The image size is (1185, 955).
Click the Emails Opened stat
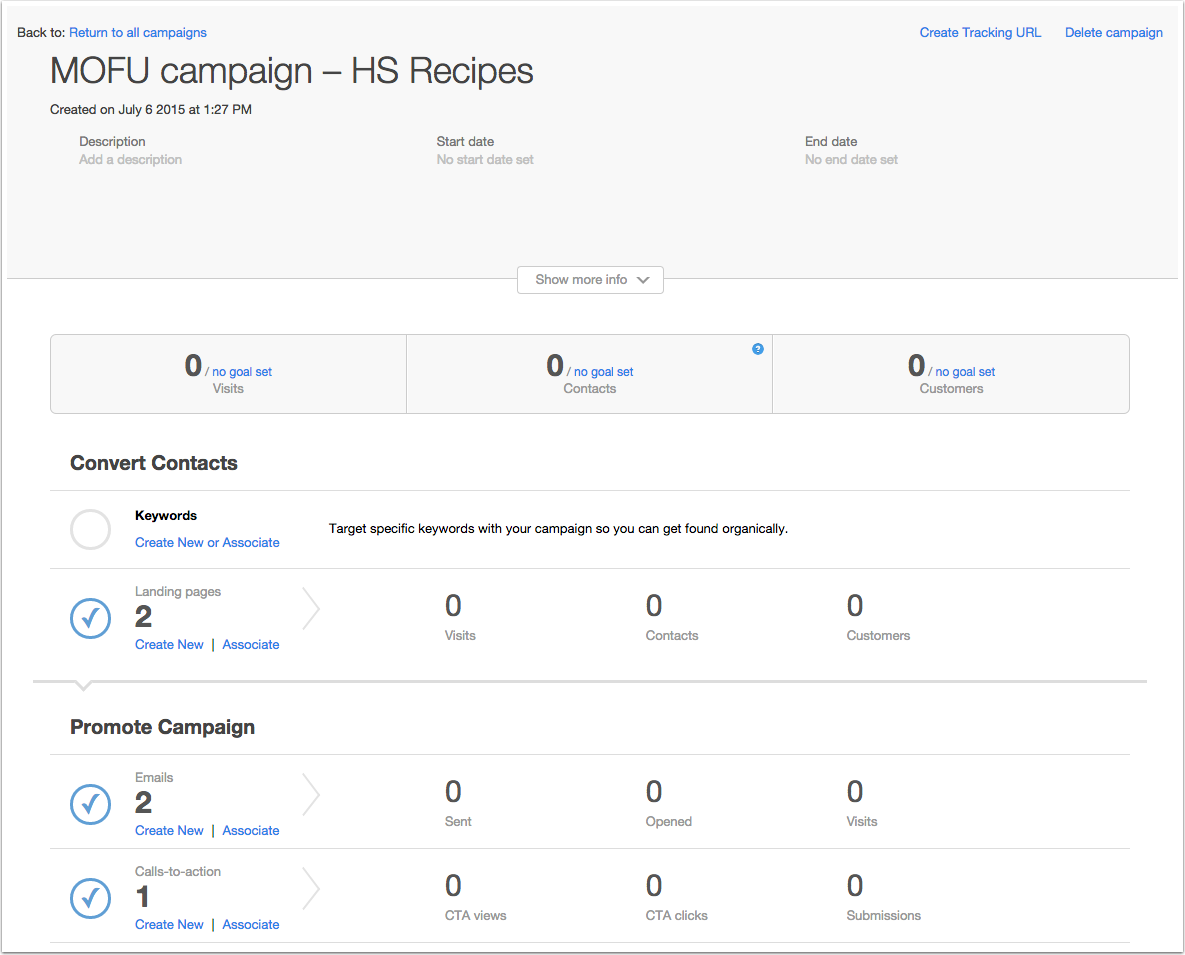click(669, 803)
